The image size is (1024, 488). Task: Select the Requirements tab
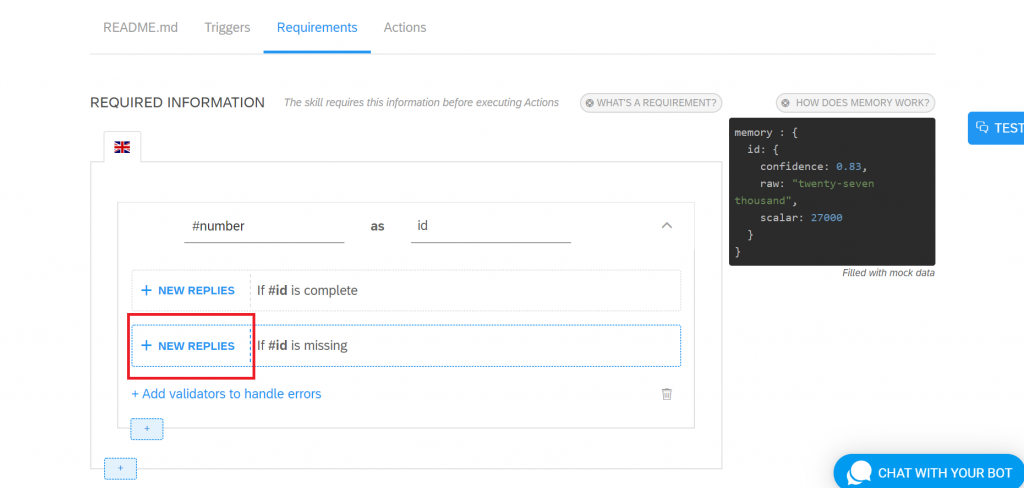pos(317,27)
